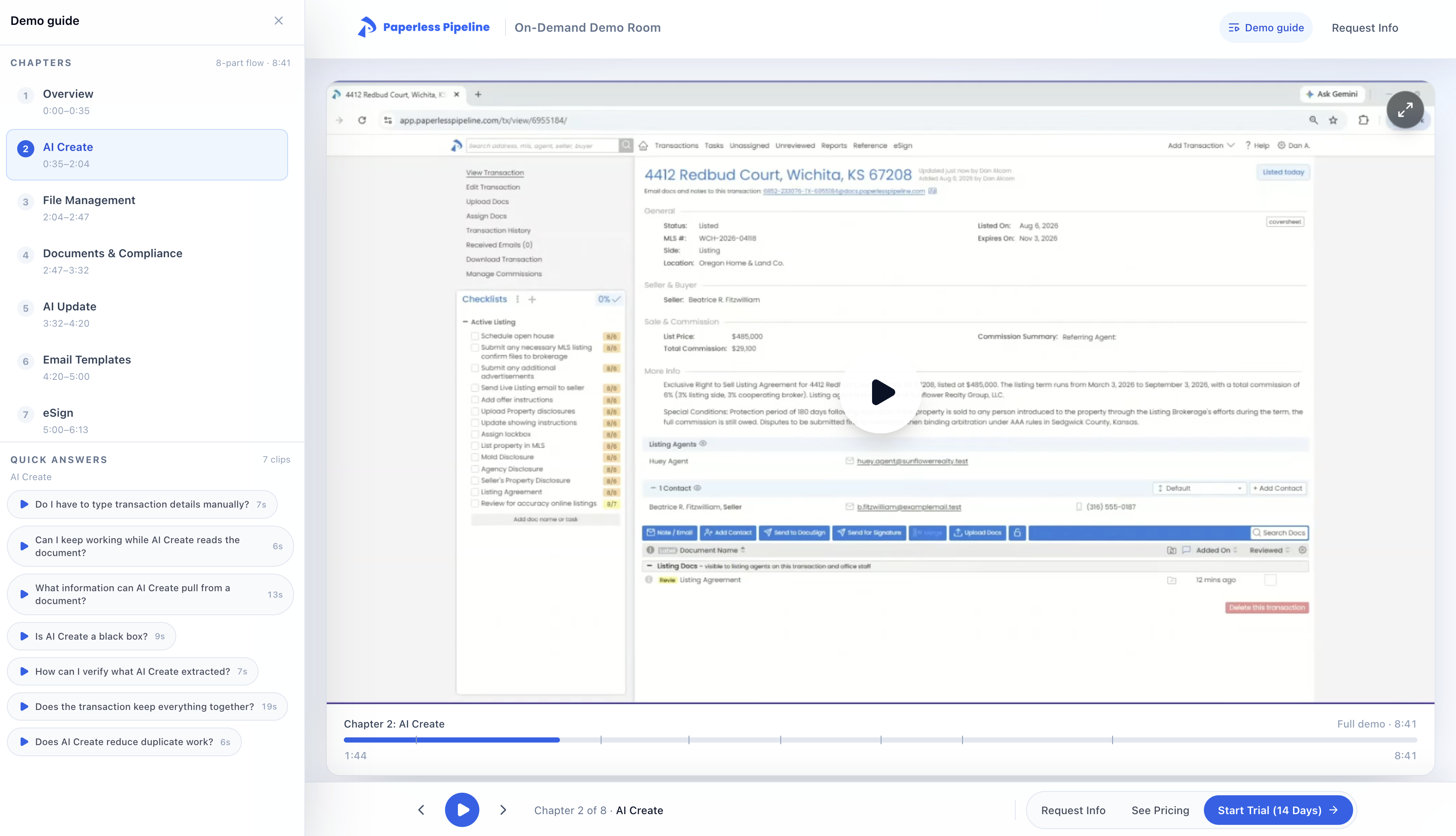Collapse the 1 Contact section
The height and width of the screenshot is (836, 1456).
[x=653, y=488]
